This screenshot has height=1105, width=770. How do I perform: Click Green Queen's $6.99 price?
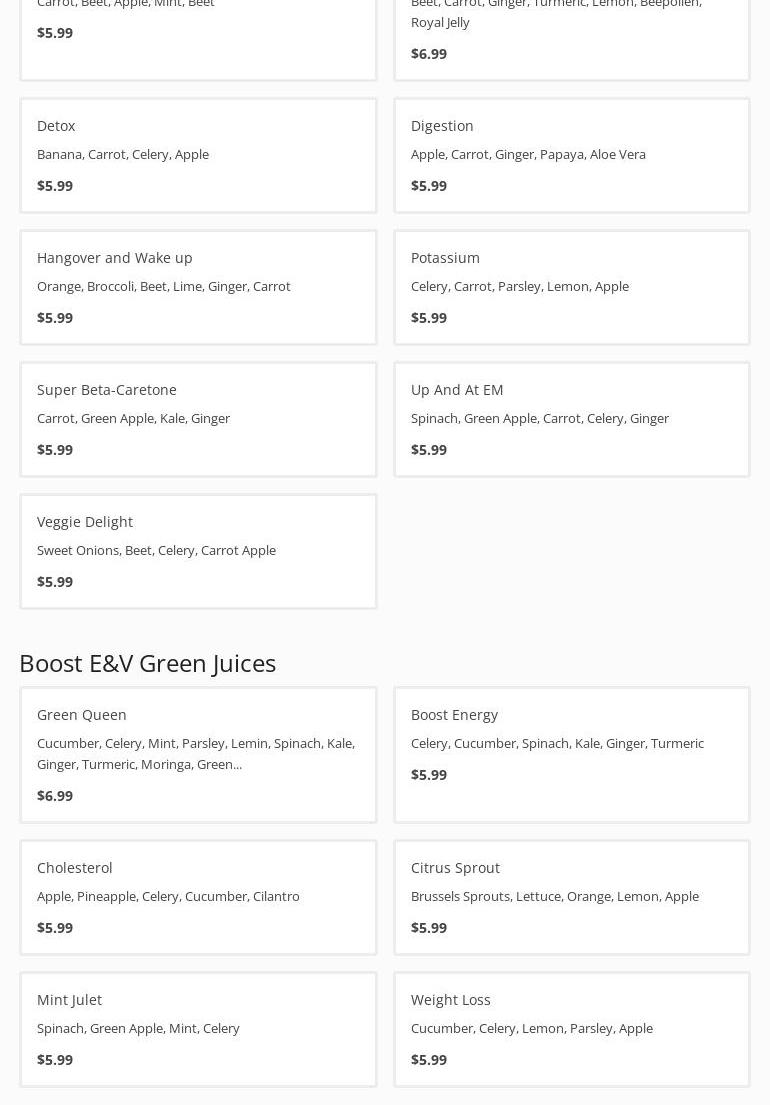(x=55, y=796)
